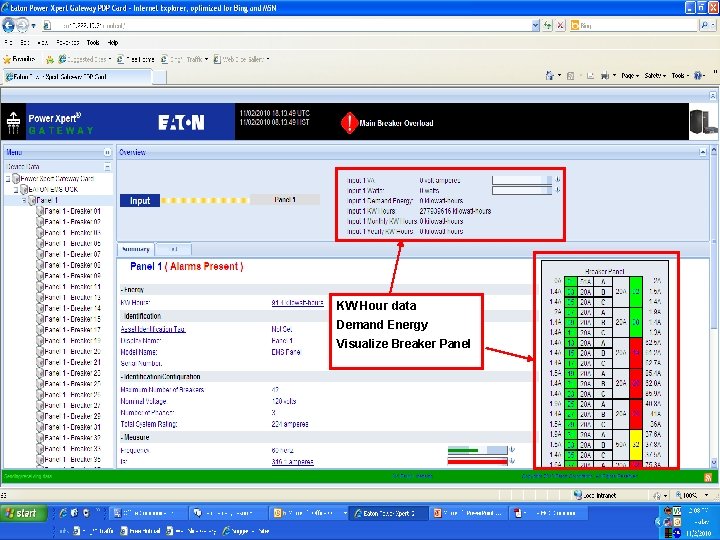720x540 pixels.
Task: Select the Eaton Power Xpert Gateway browser tab
Action: tap(77, 77)
